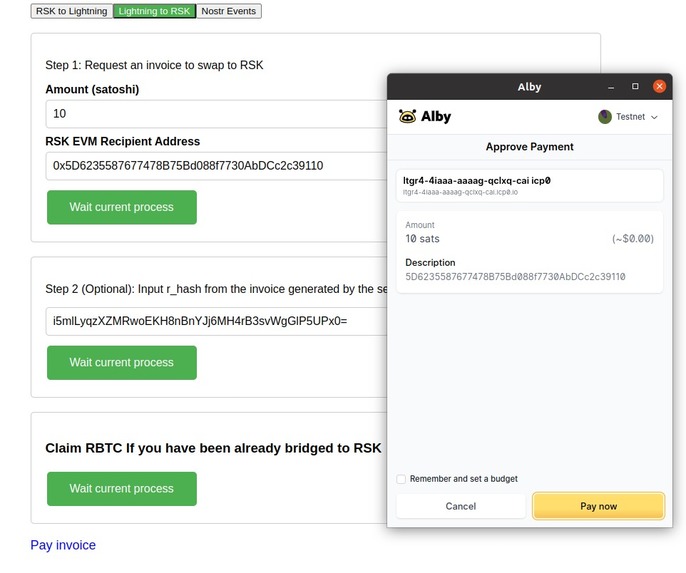Click the Alby bee logo icon
This screenshot has width=686, height=573.
(407, 116)
